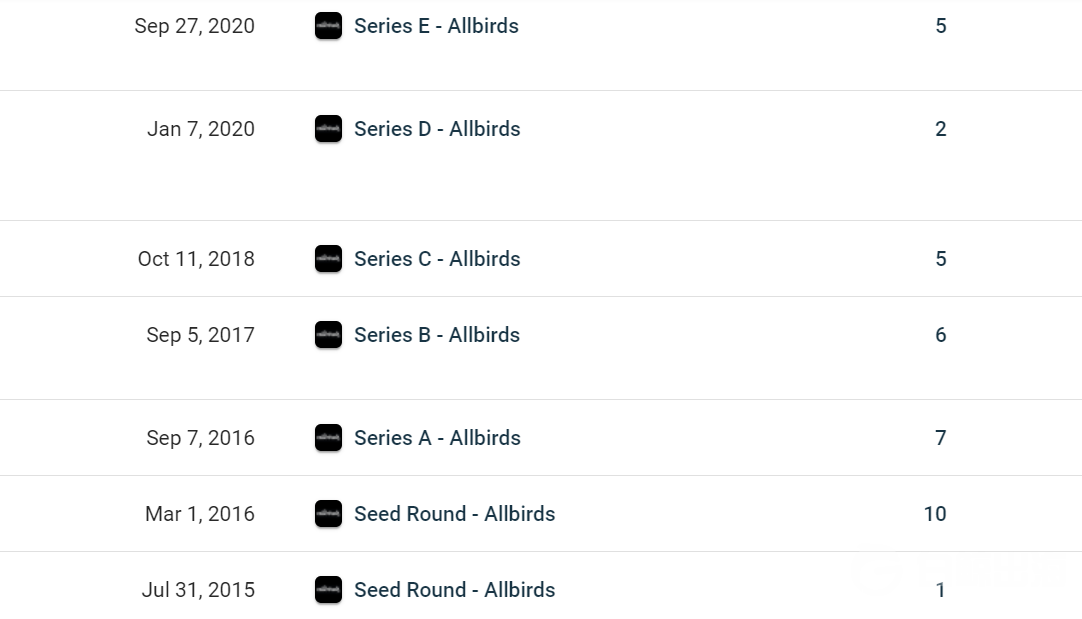Open the Series C - Allbirds link
This screenshot has width=1082, height=619.
tap(437, 259)
